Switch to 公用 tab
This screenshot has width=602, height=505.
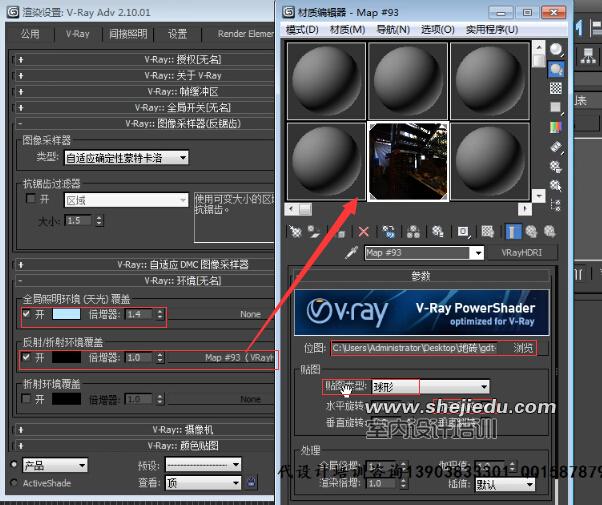(x=30, y=34)
